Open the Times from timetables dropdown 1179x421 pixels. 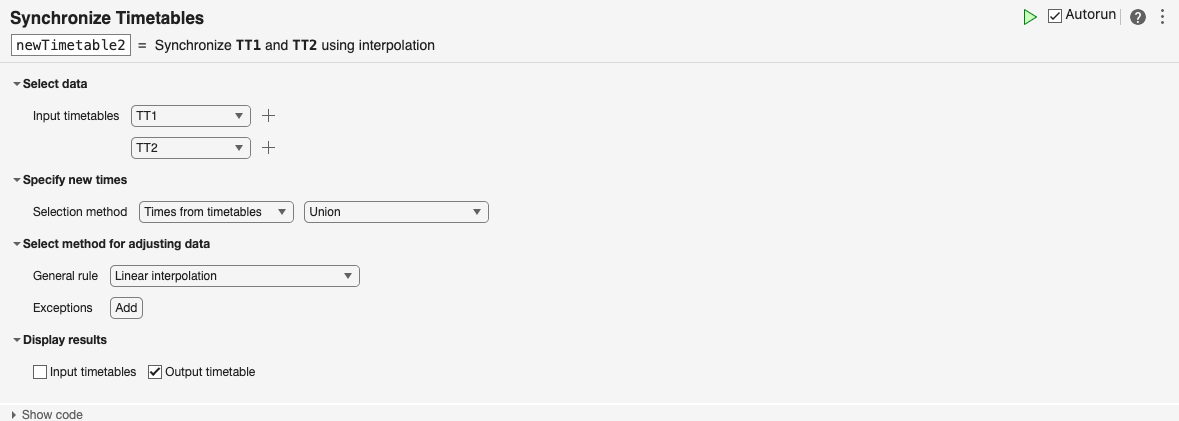(216, 212)
